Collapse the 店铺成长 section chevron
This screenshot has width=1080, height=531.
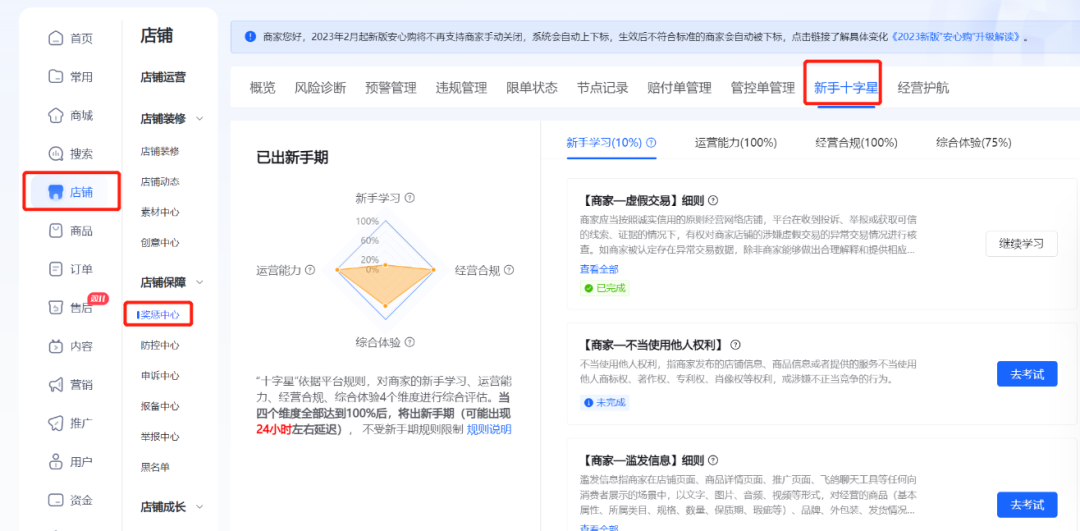200,507
